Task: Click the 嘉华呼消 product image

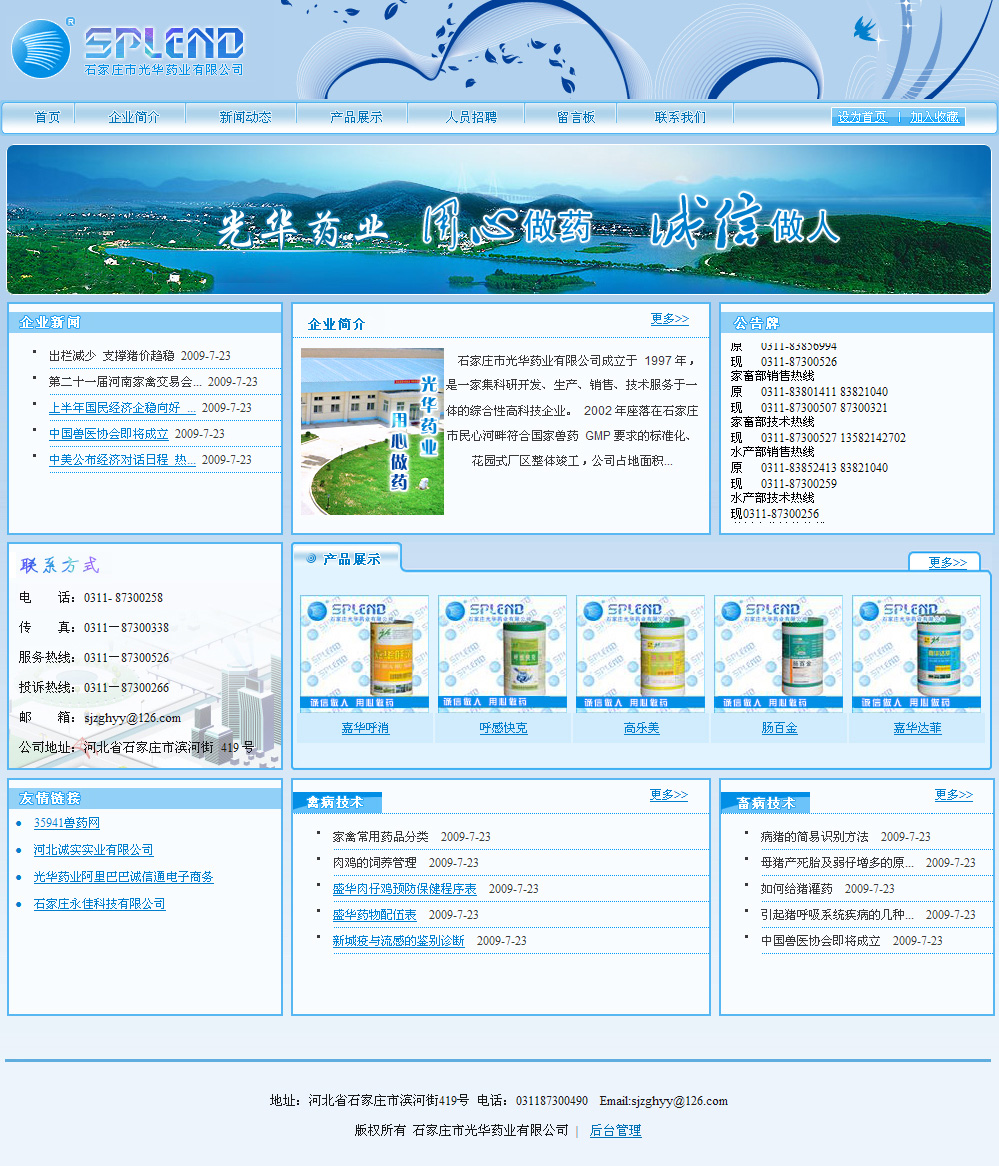Action: [x=364, y=652]
